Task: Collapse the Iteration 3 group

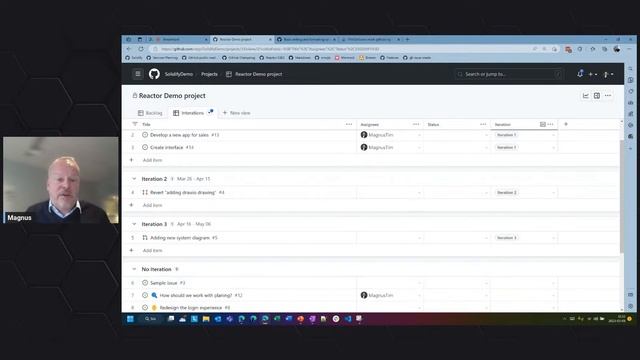Action: pos(134,224)
